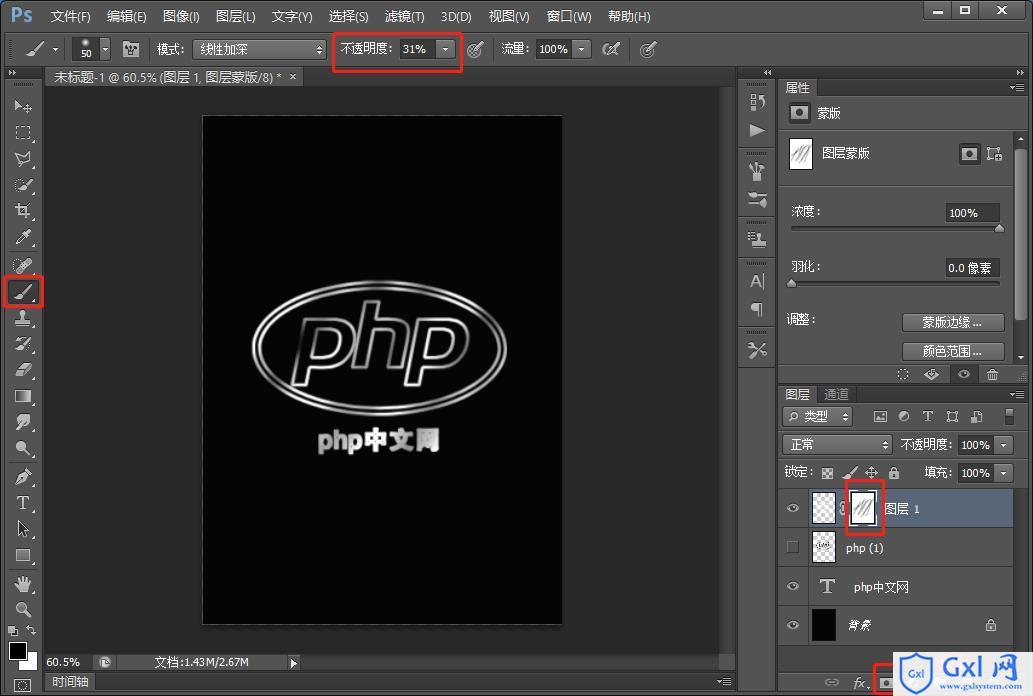Open the layer fill 填充 dropdown arrow
This screenshot has height=696, width=1033.
tap(1003, 473)
